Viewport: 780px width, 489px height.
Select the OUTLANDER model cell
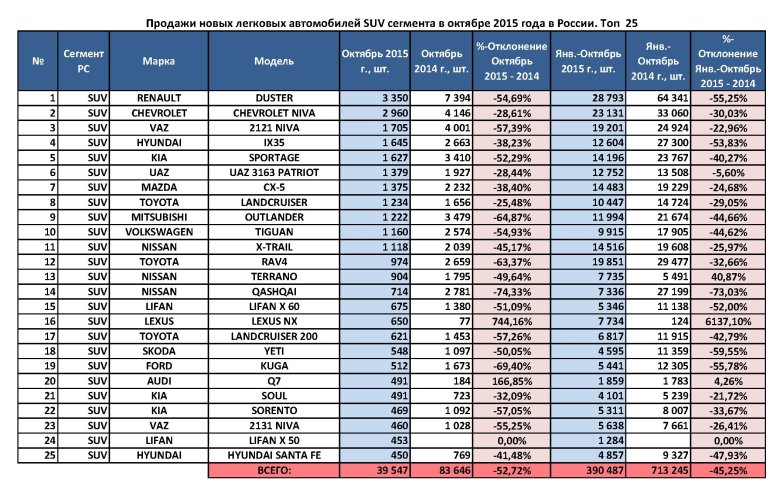click(x=274, y=218)
